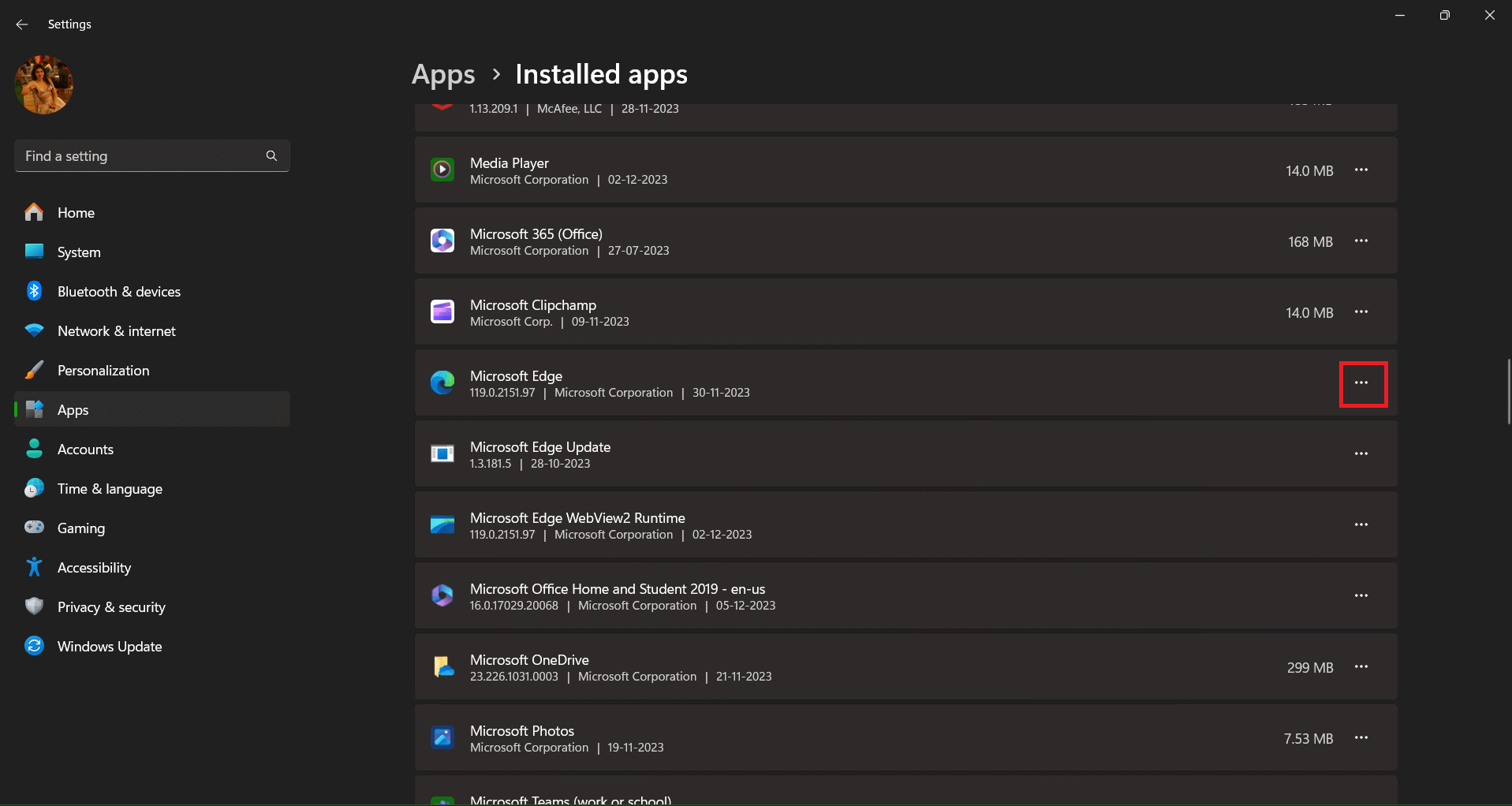Open Personalization settings

(152, 371)
